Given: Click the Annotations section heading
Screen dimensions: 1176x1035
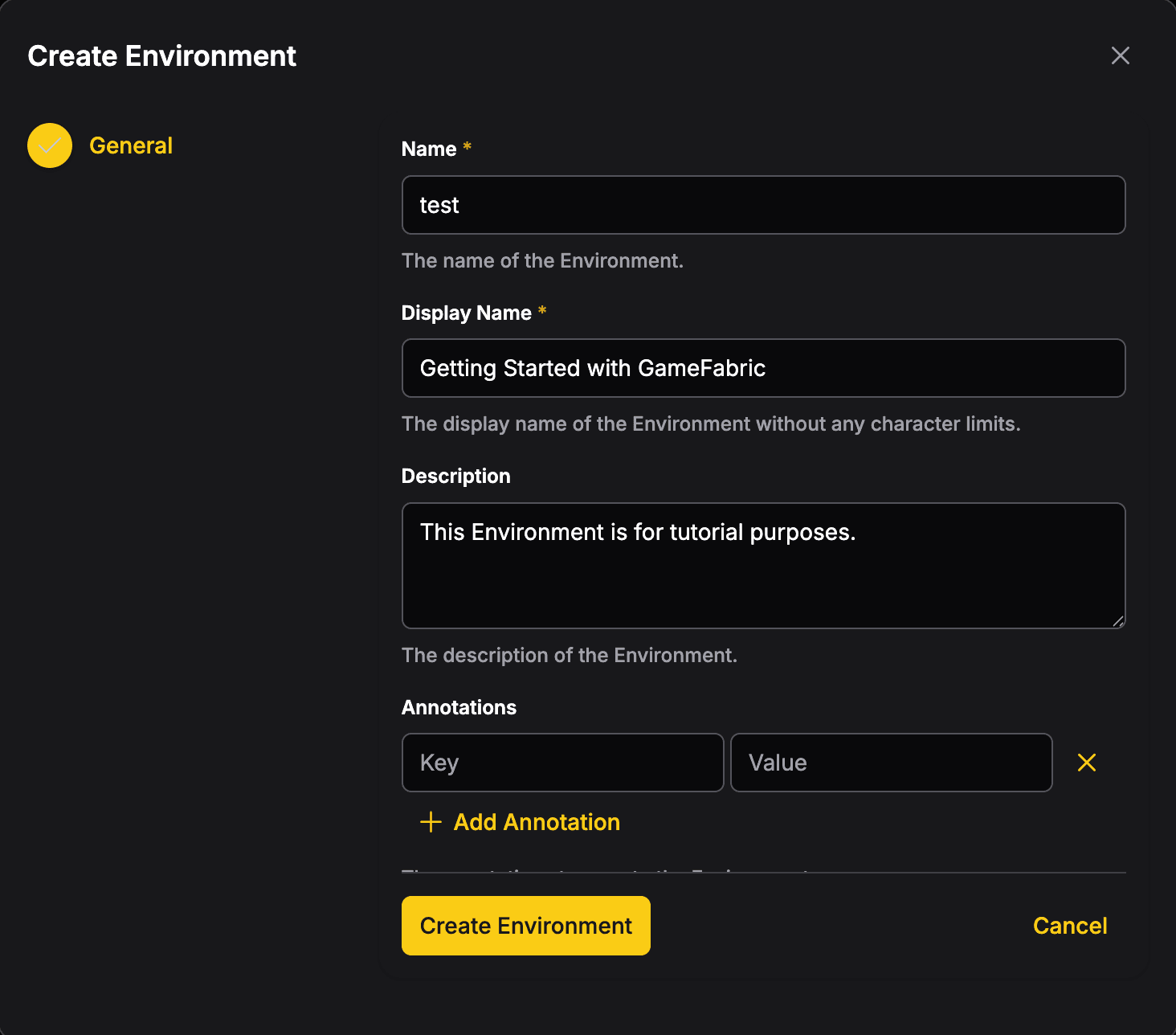Looking at the screenshot, I should pyautogui.click(x=459, y=707).
